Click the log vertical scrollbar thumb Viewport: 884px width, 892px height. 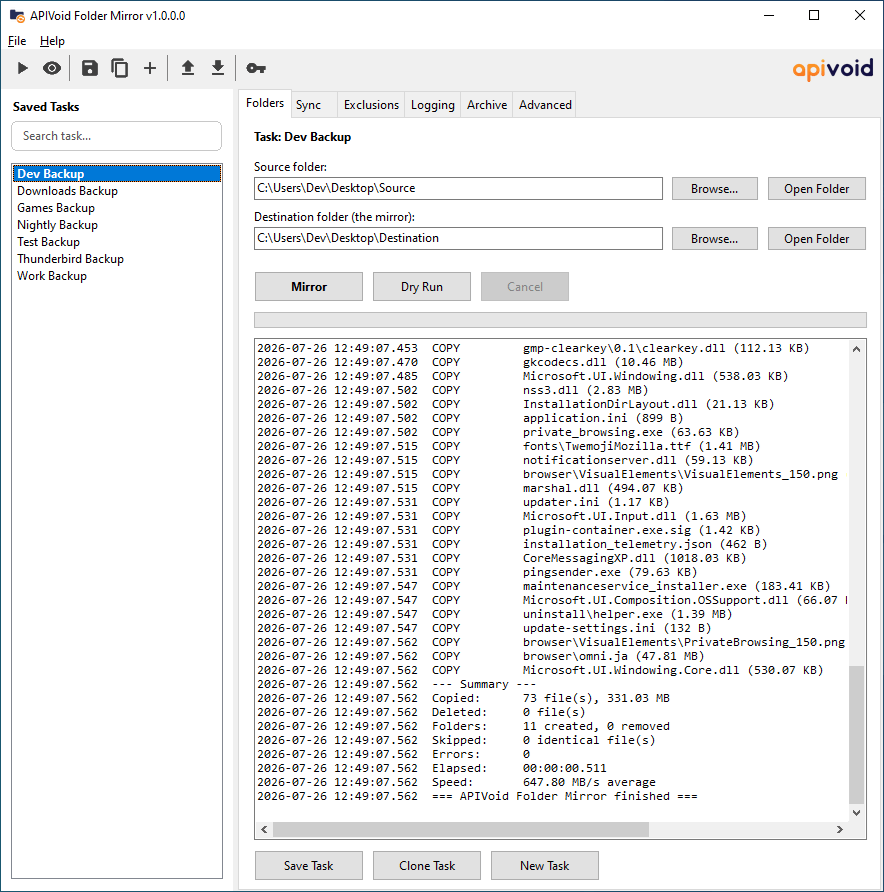click(856, 734)
